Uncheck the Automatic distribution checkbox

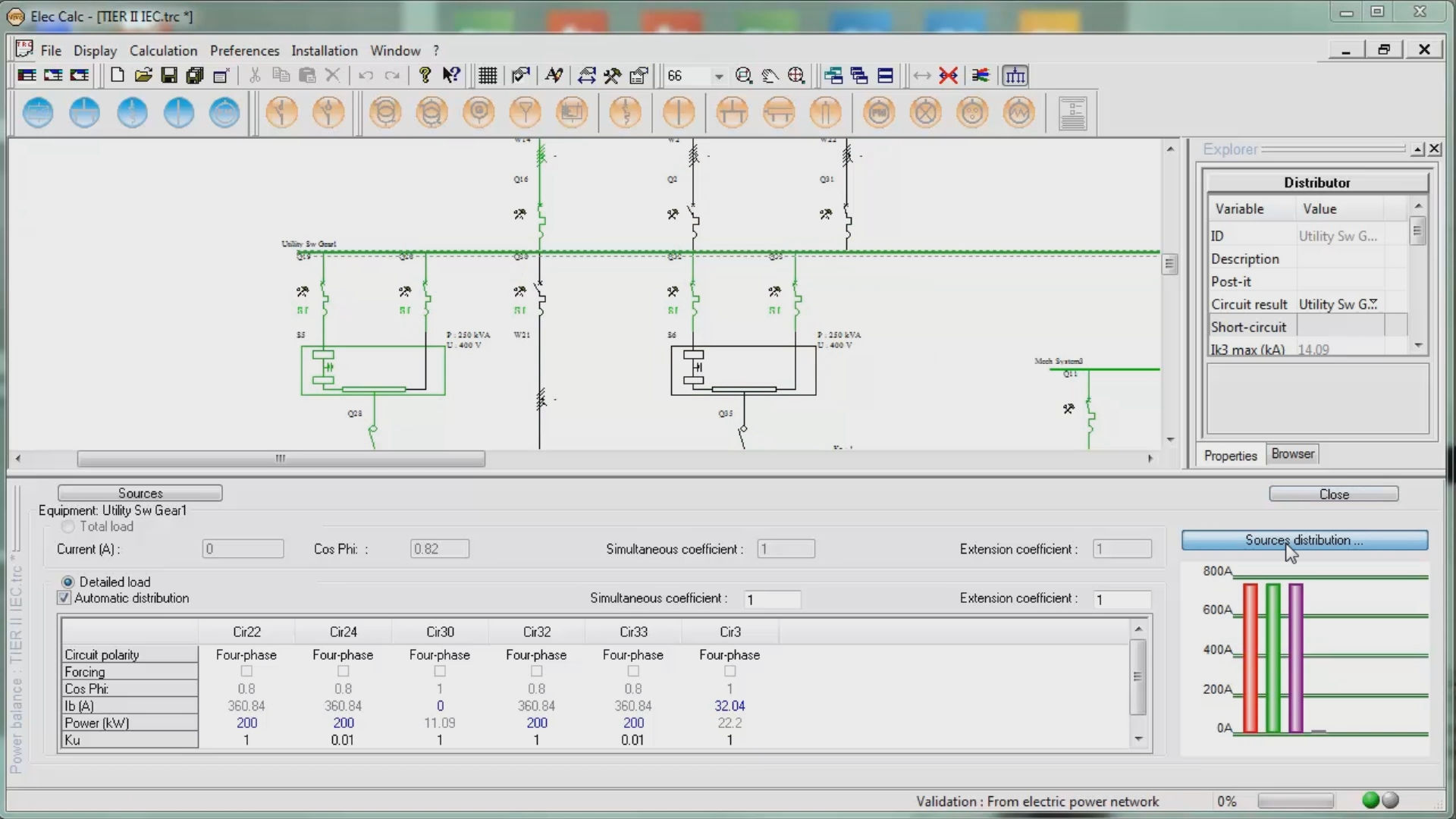tap(64, 598)
